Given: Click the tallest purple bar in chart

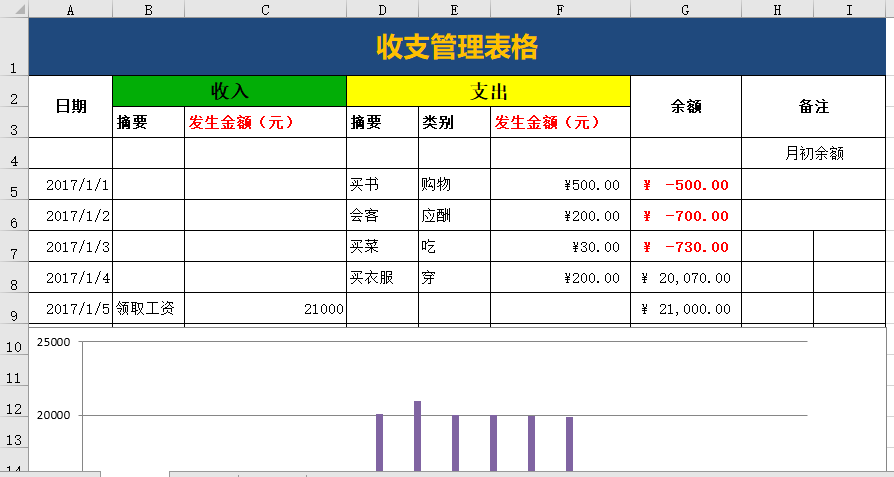Looking at the screenshot, I should pyautogui.click(x=417, y=435).
